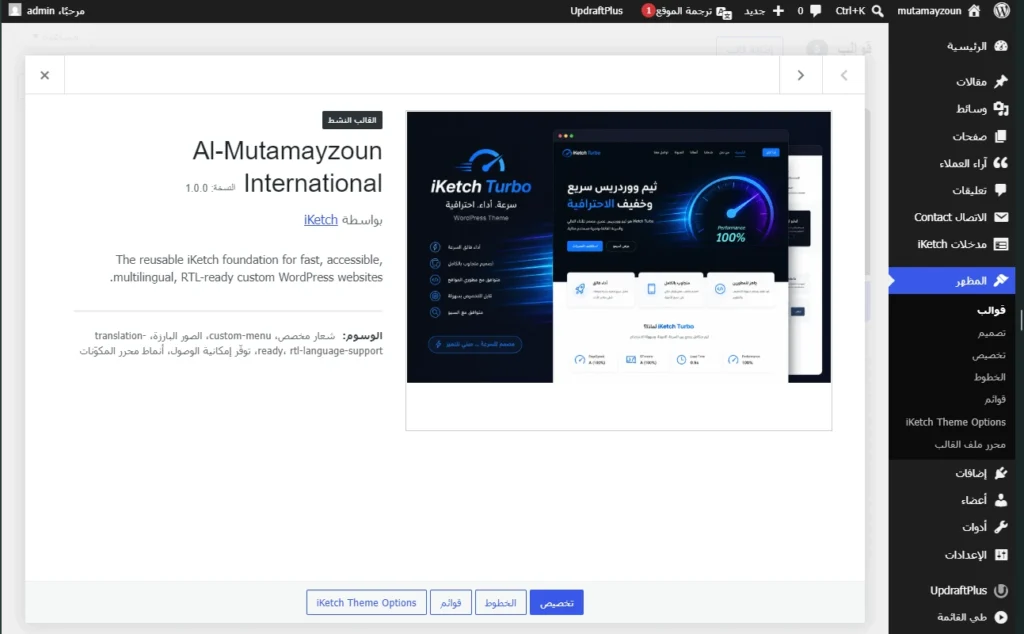Click the مقالات pin icon
This screenshot has height=634, width=1024.
(x=1000, y=82)
